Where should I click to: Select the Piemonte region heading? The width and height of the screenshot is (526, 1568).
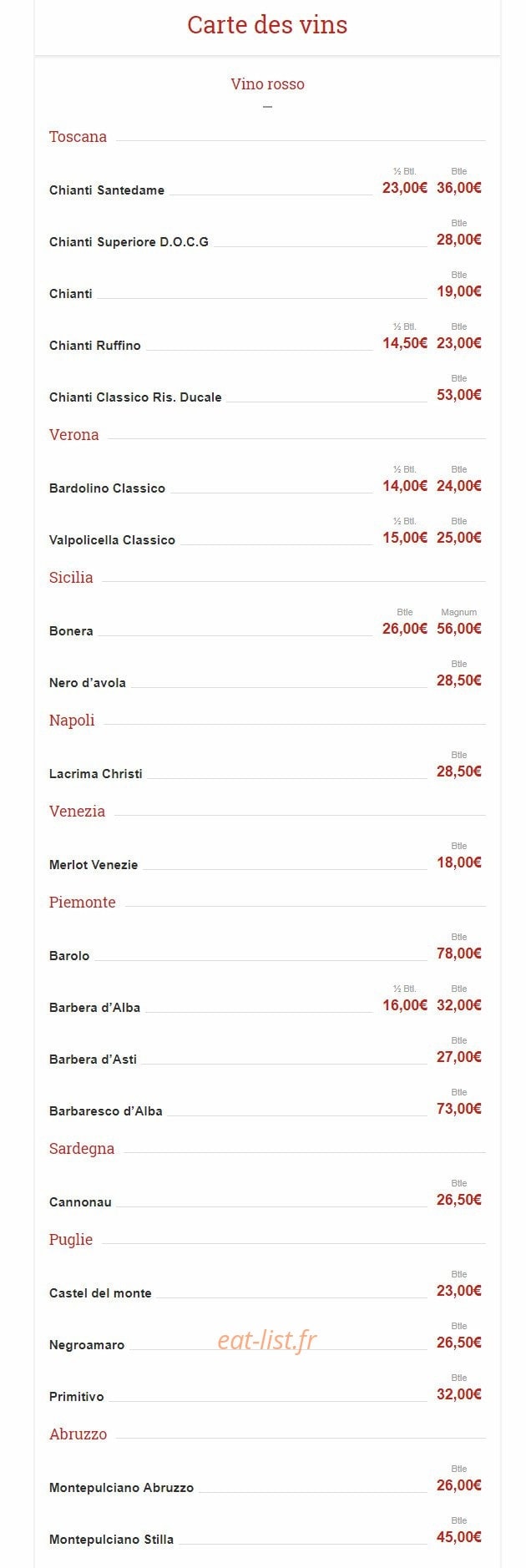click(x=83, y=902)
